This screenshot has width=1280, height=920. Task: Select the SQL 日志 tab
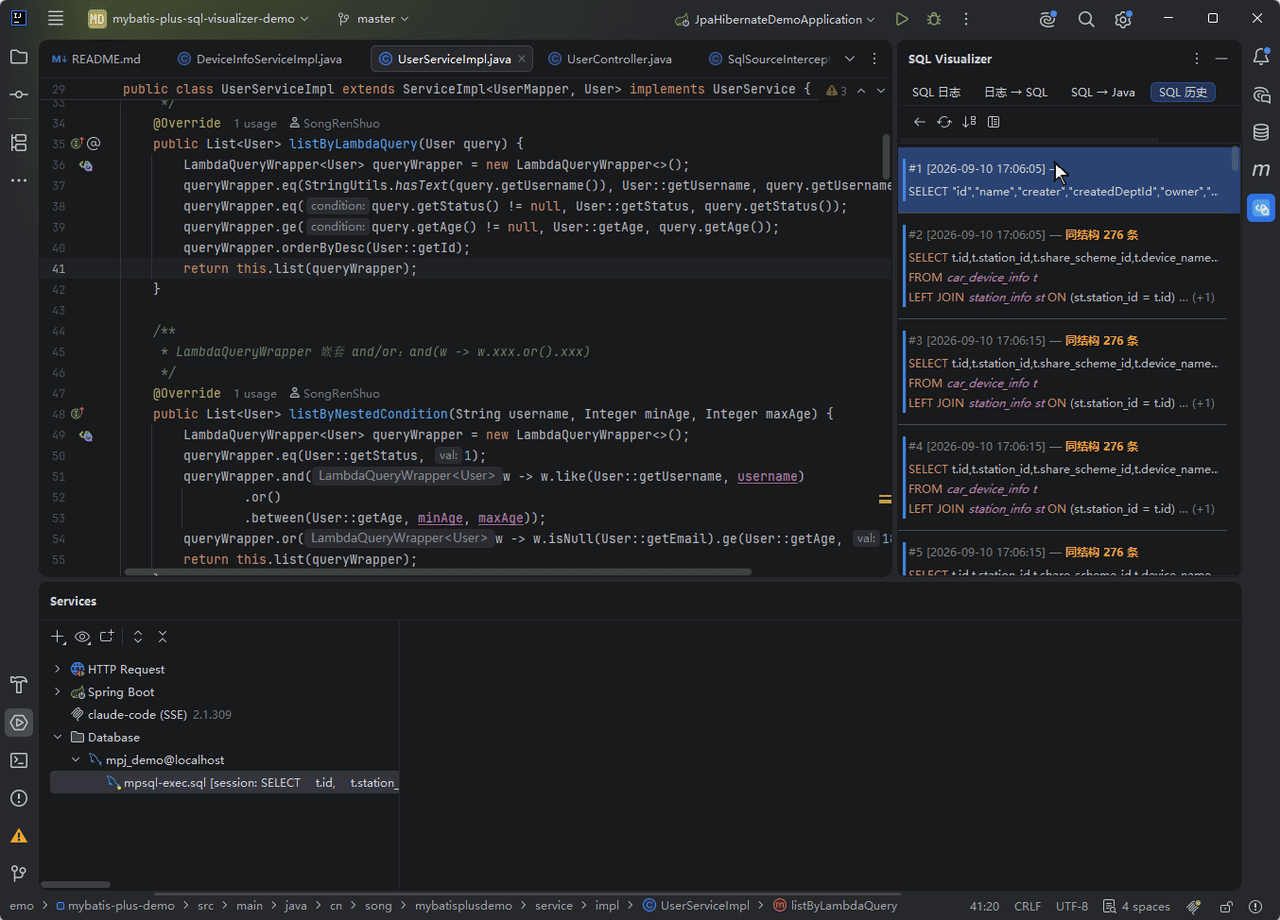tap(936, 92)
